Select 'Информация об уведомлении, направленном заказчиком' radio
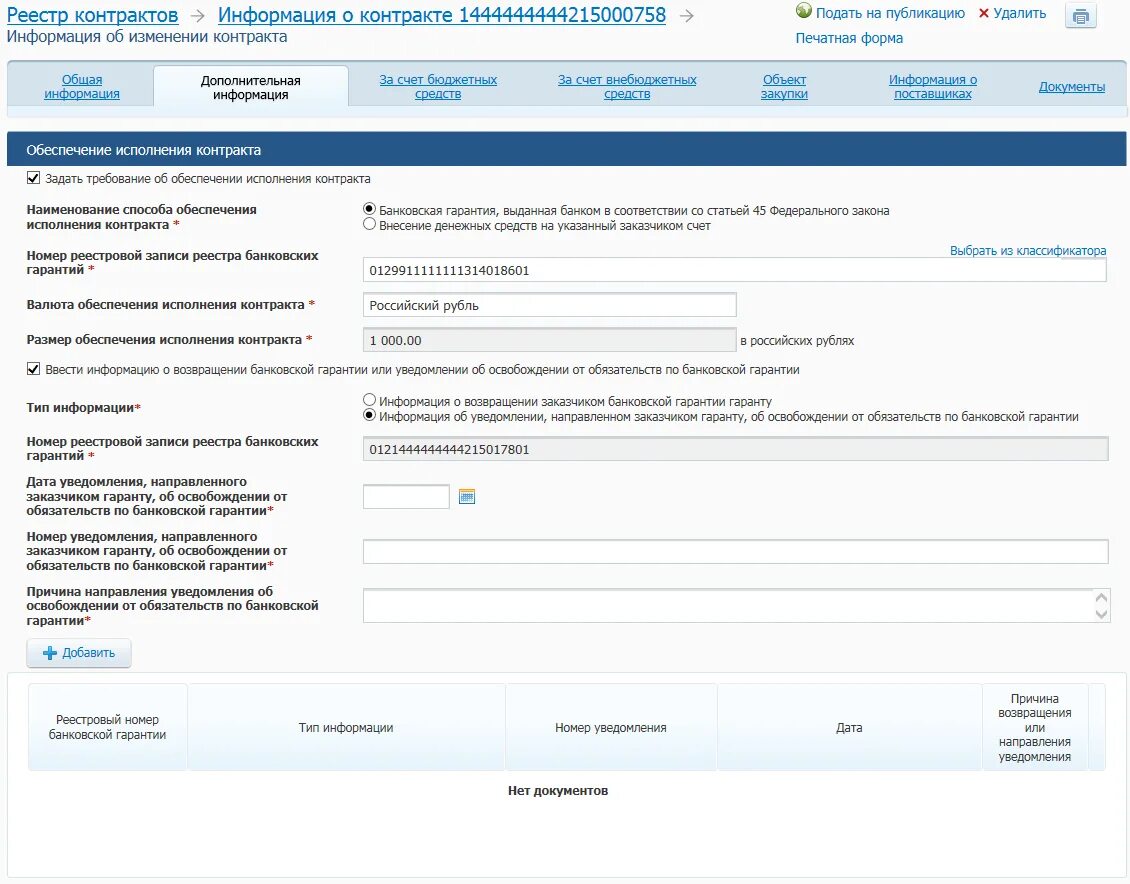 [370, 415]
